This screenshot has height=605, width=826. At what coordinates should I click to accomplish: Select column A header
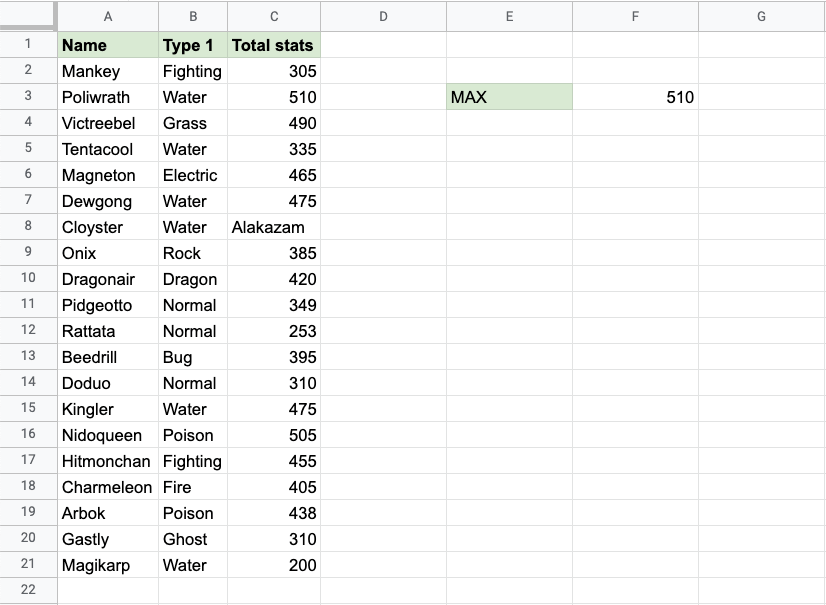[108, 16]
